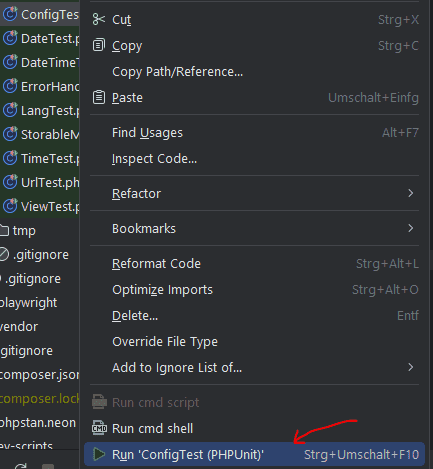This screenshot has height=469, width=433.
Task: Click the class icon beside ErrorHandler test file
Action: [x=10, y=86]
